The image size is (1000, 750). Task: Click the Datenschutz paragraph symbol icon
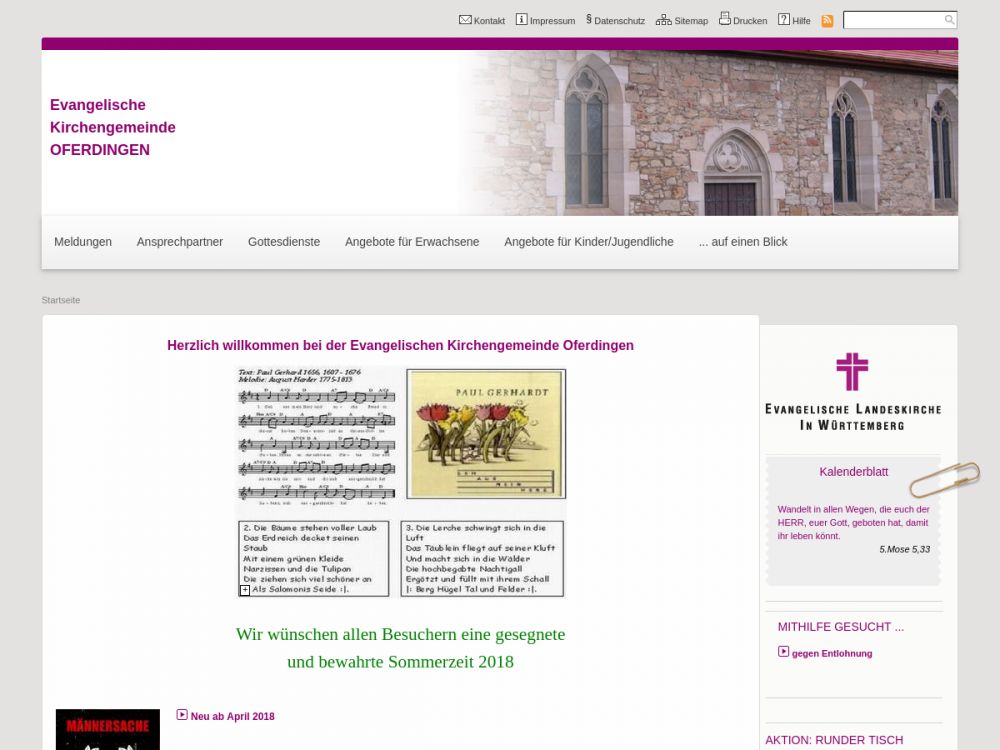pos(589,19)
